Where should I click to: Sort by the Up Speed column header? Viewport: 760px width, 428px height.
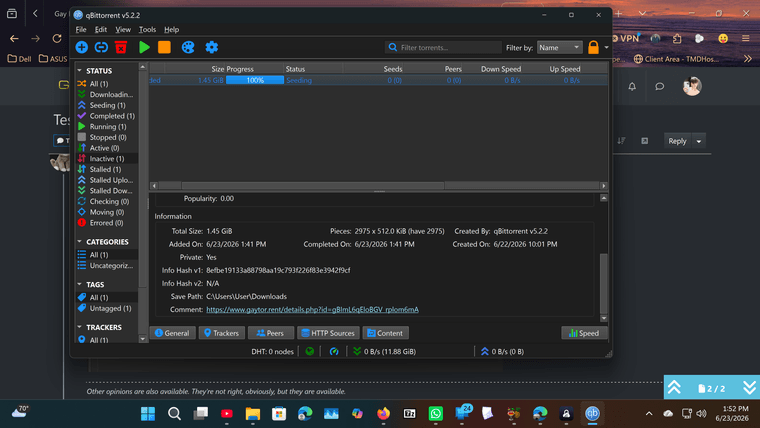pyautogui.click(x=565, y=69)
